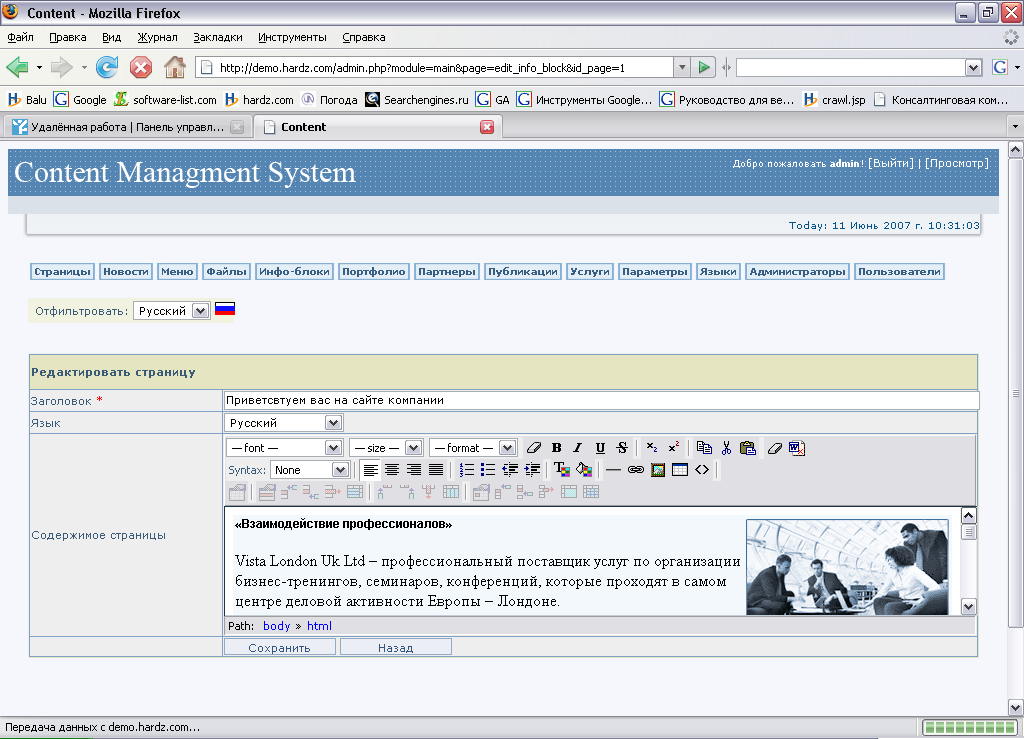Click the scissors cut icon
Screen dimensions: 1026x739
pos(726,448)
